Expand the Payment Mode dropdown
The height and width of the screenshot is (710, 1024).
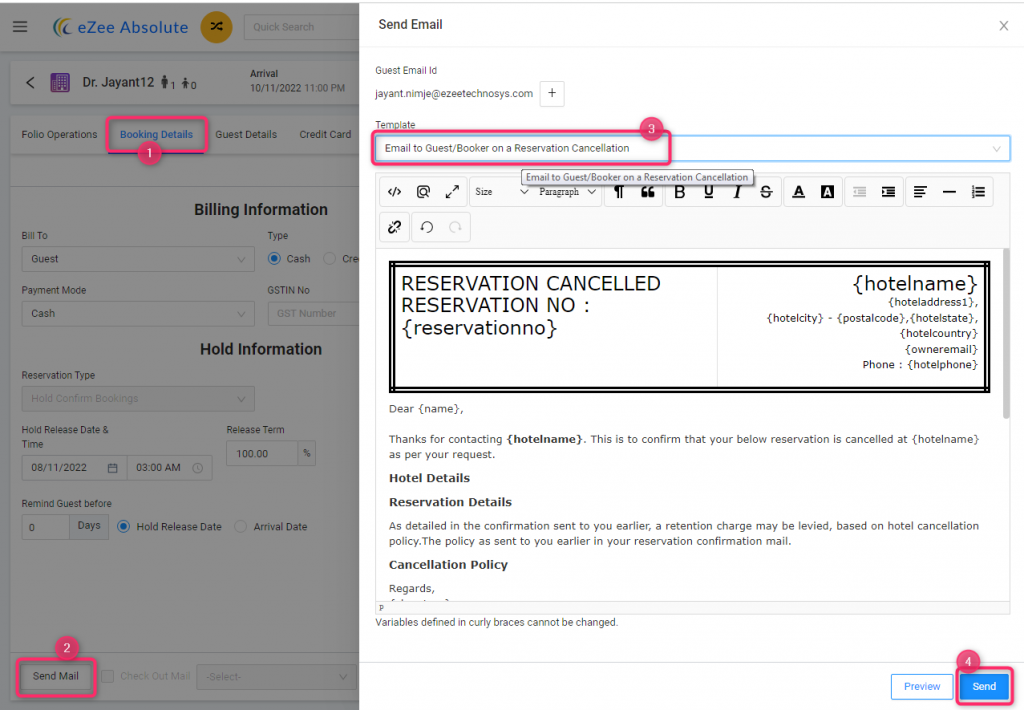[x=138, y=314]
